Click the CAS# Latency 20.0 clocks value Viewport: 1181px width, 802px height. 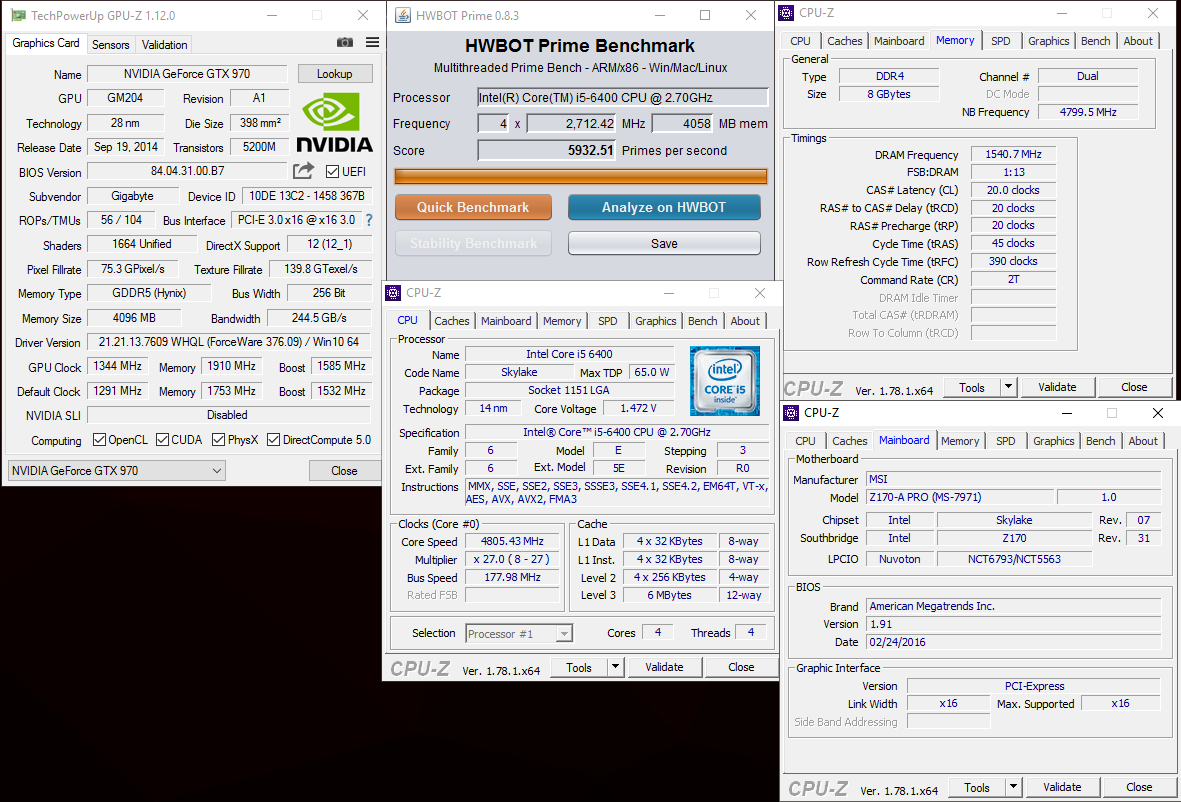1013,191
